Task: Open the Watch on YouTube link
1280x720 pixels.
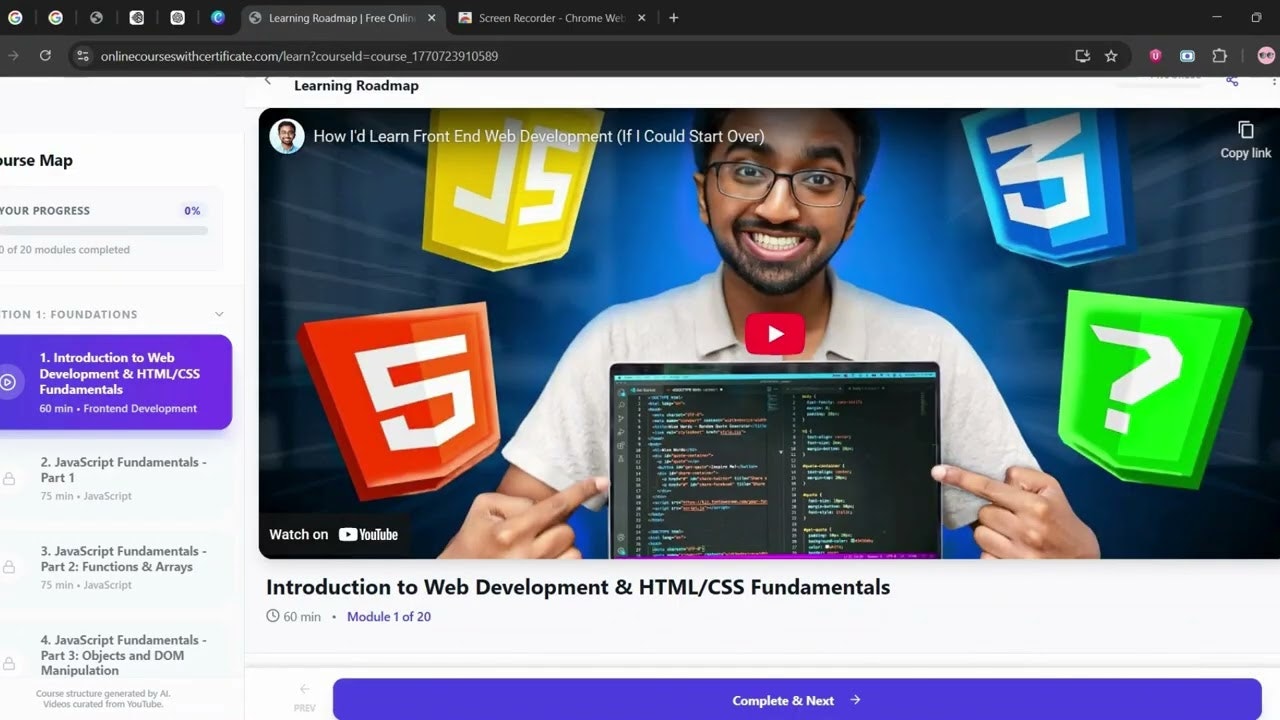Action: point(334,534)
